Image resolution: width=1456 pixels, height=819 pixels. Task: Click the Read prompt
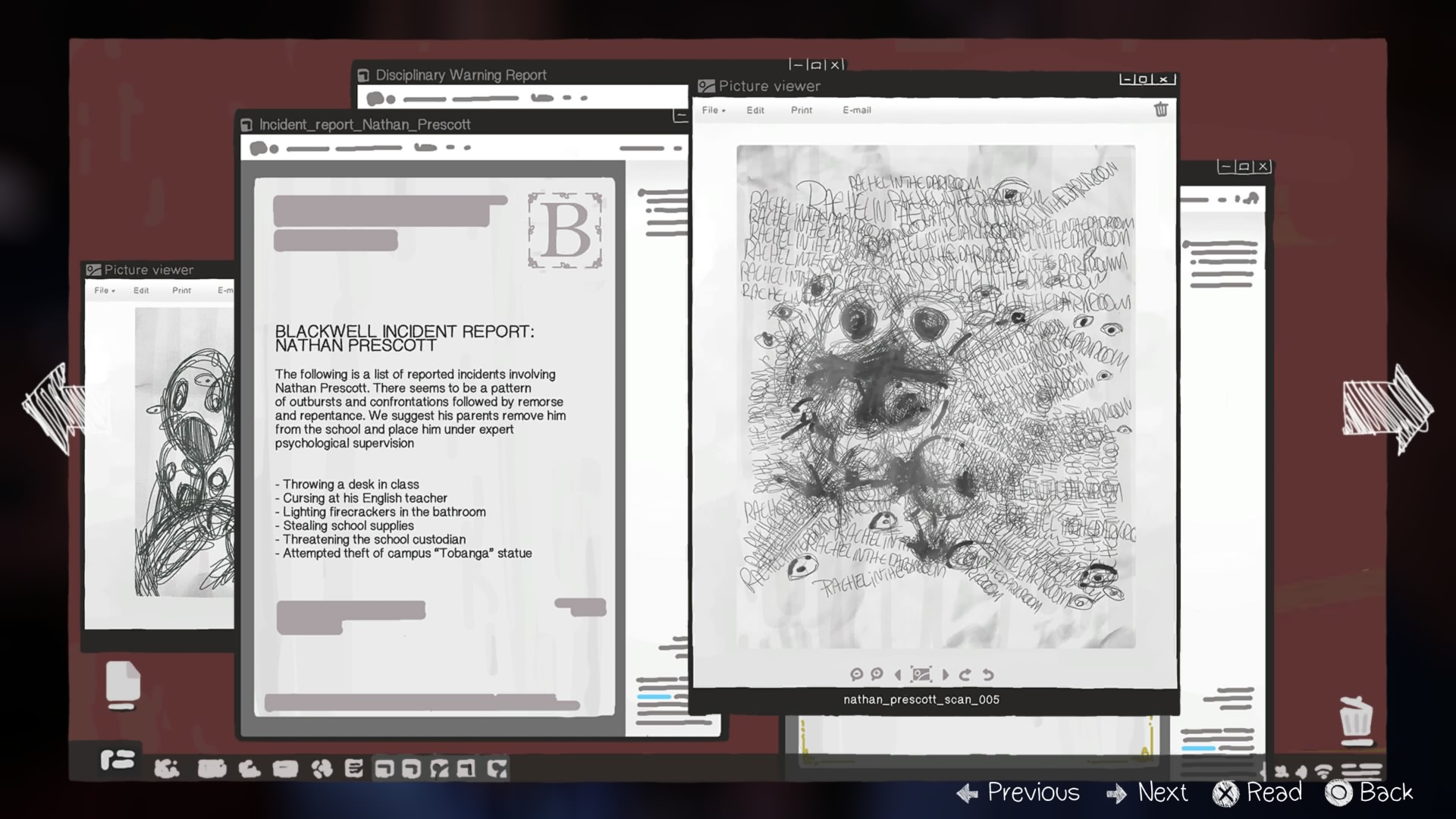(1257, 792)
